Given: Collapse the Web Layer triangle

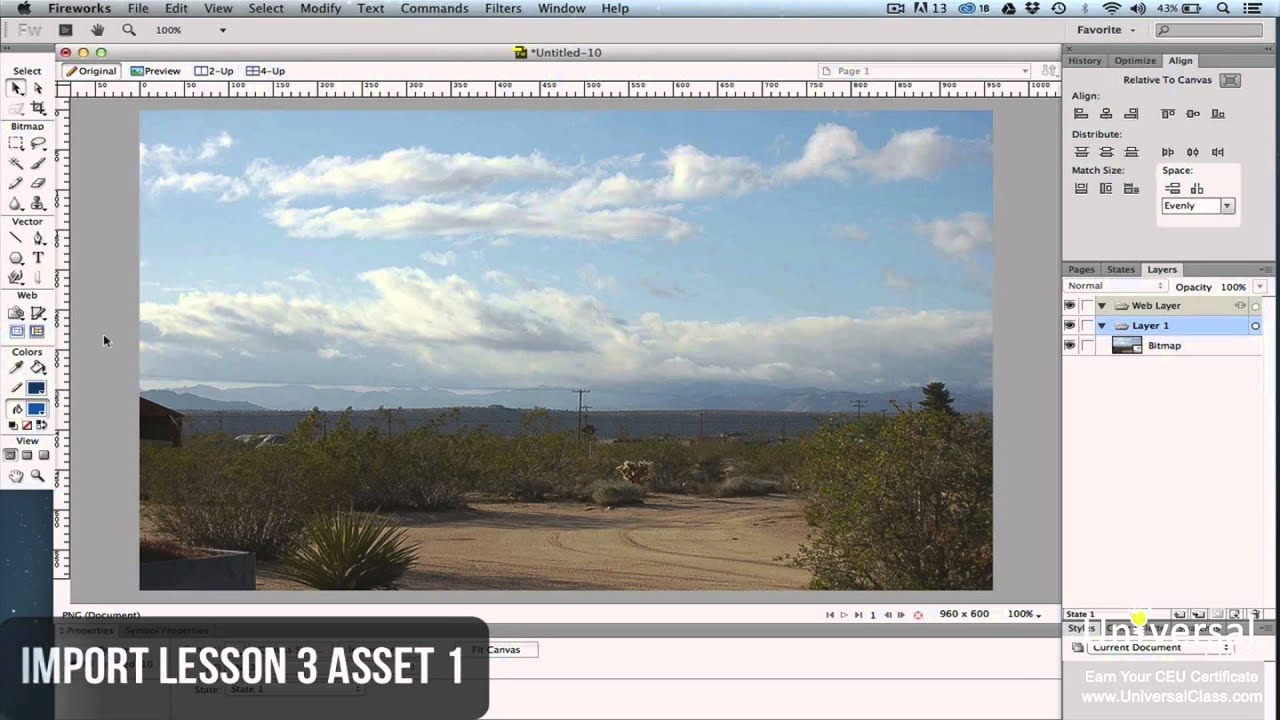Looking at the screenshot, I should (1102, 306).
